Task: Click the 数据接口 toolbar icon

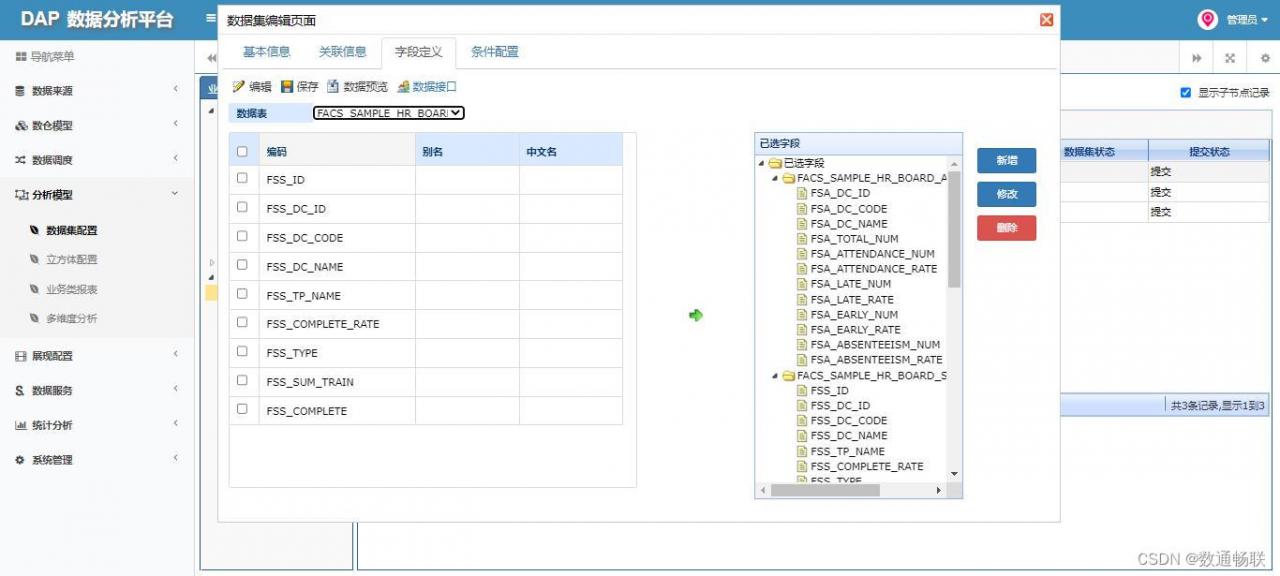Action: (x=403, y=87)
